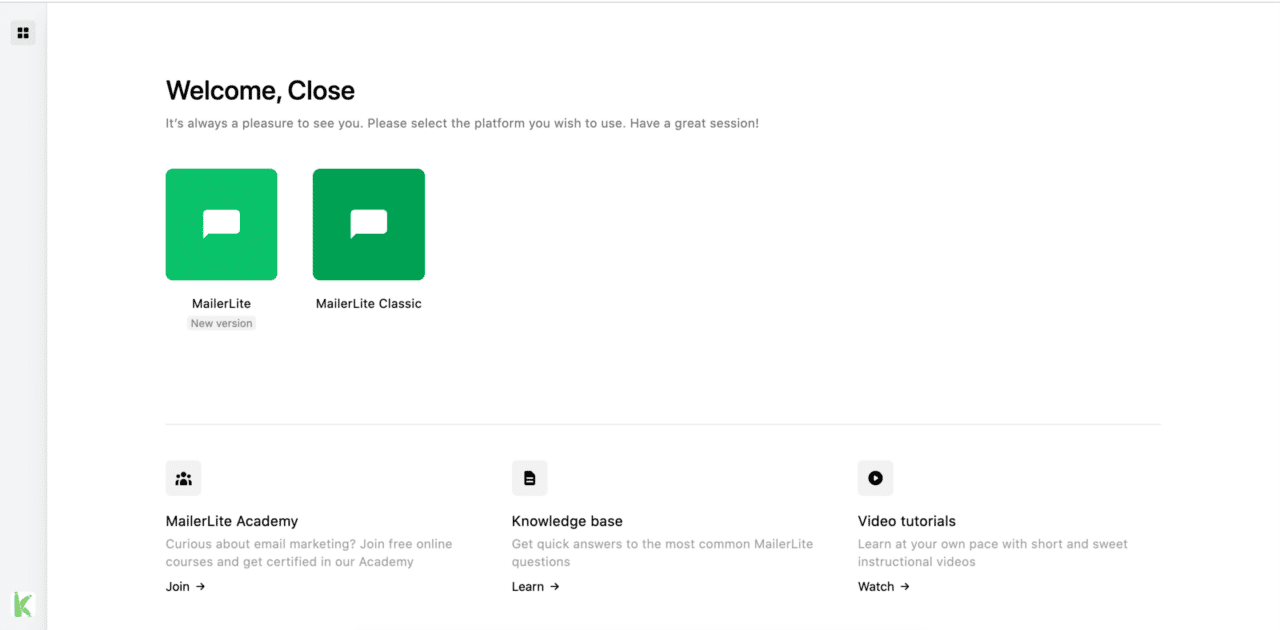This screenshot has width=1280, height=630.
Task: Open the Learn link under Knowledge base
Action: tap(526, 586)
